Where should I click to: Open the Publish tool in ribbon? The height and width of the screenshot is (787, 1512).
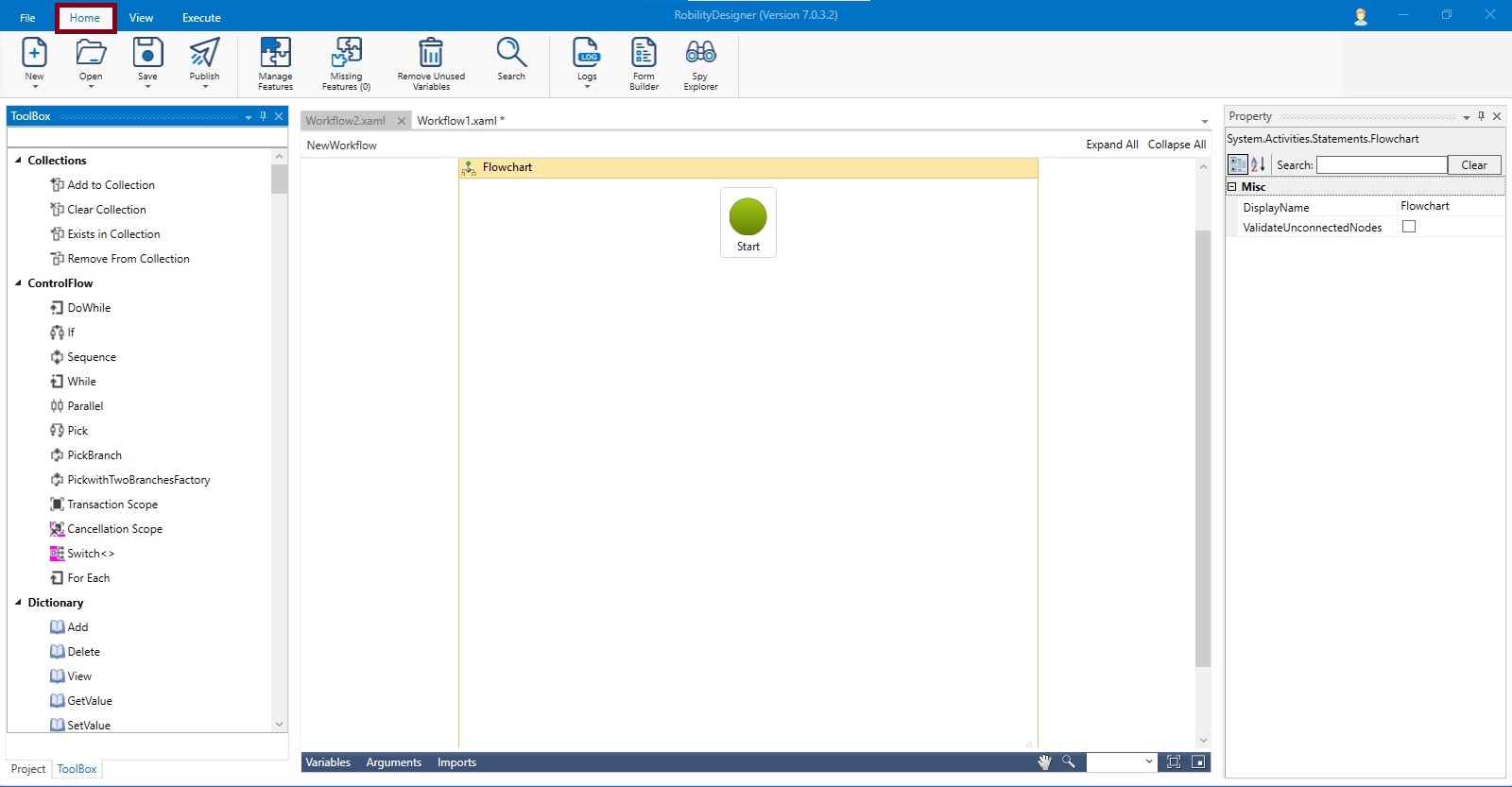(x=204, y=54)
